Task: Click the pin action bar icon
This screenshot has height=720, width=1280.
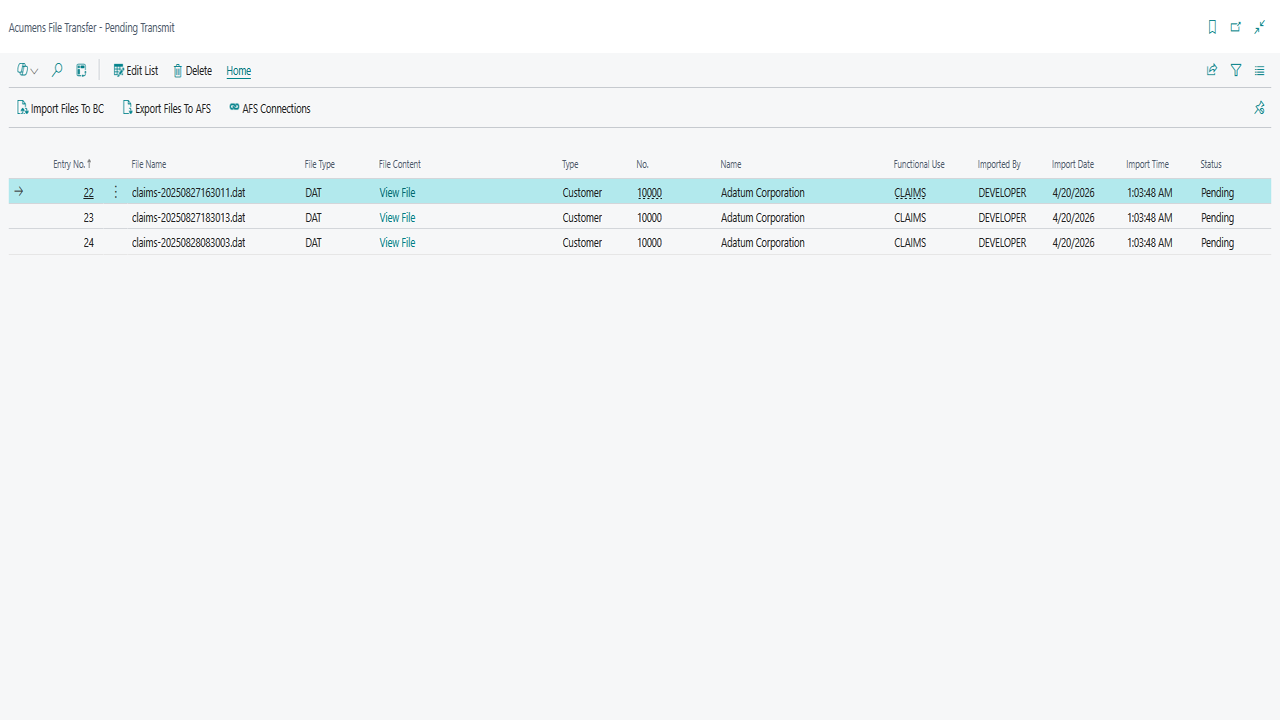Action: pyautogui.click(x=1260, y=108)
